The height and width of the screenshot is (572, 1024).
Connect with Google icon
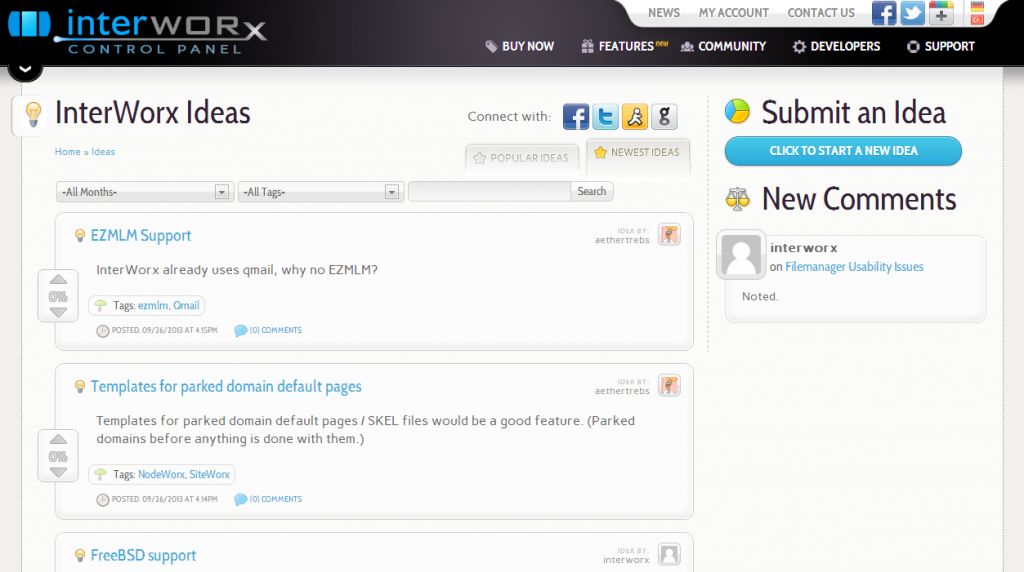click(664, 117)
